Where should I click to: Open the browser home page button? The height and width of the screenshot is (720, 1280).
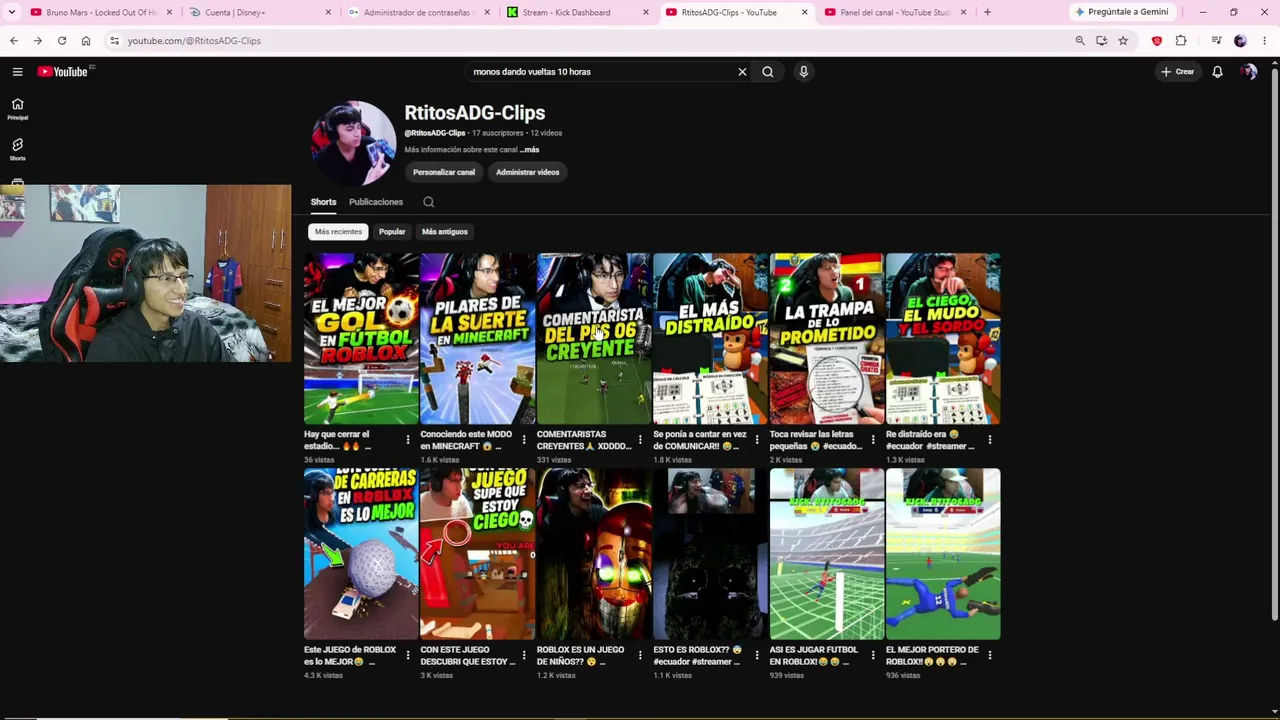tap(86, 41)
